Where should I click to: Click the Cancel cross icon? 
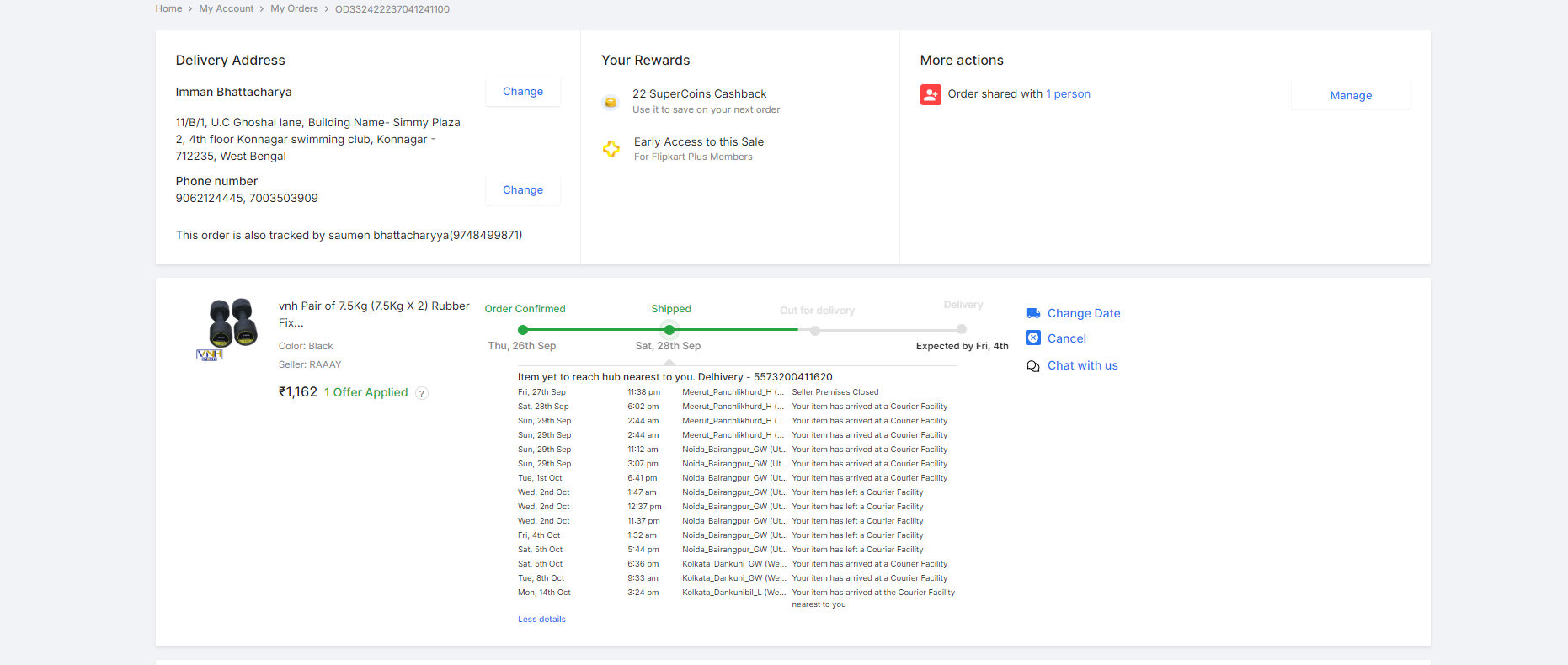(x=1033, y=338)
